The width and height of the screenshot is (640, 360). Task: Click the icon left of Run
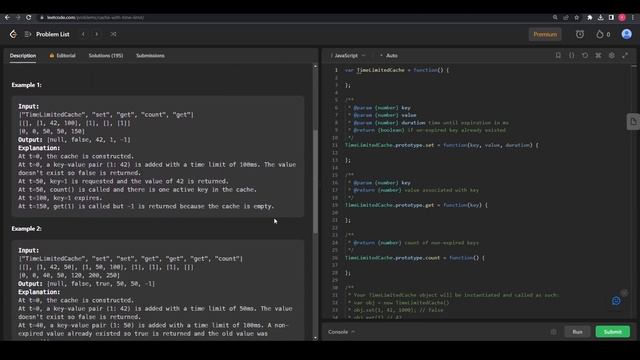pyautogui.click(x=553, y=332)
